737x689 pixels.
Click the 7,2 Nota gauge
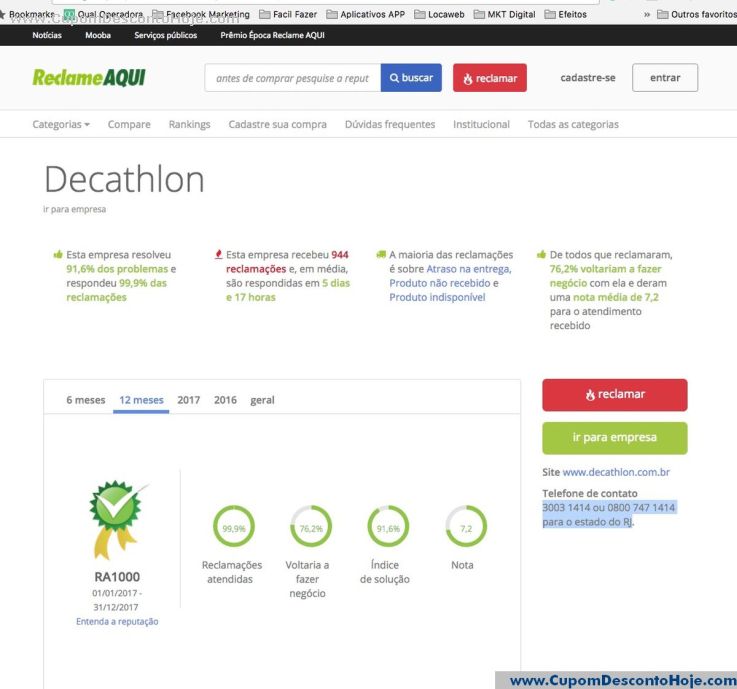466,526
